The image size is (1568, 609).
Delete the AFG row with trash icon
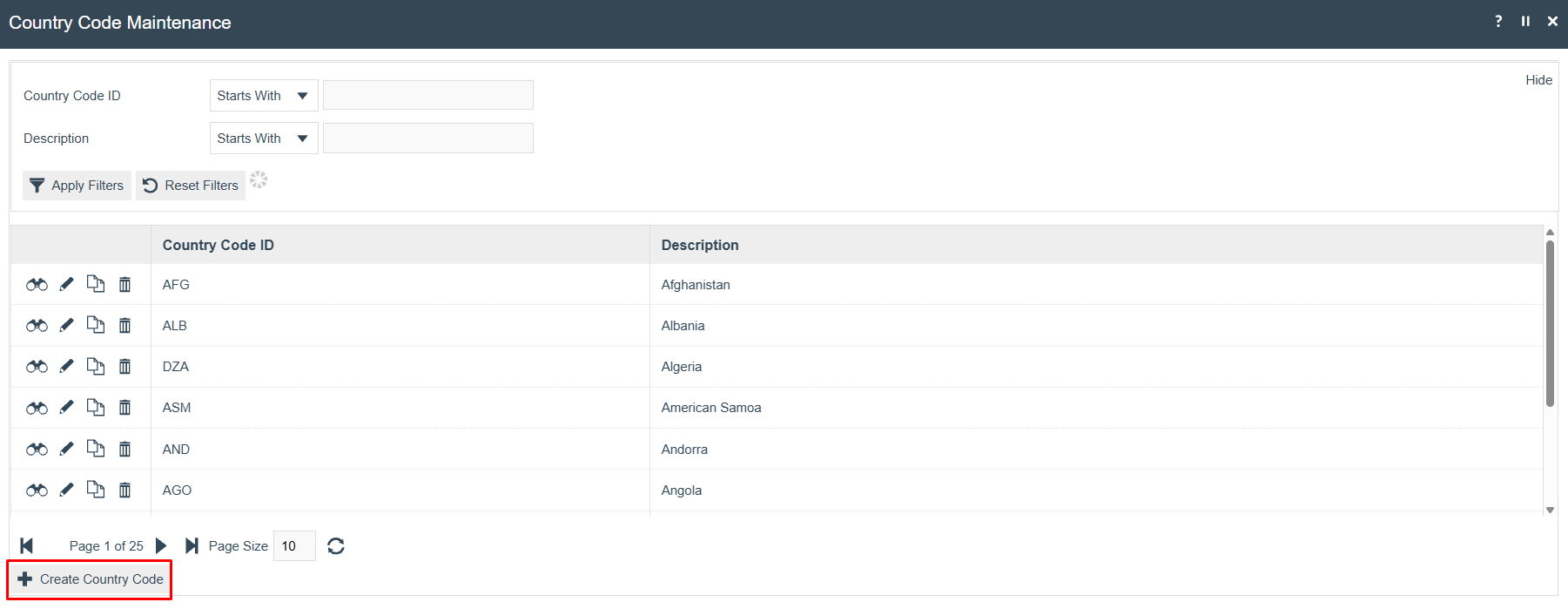click(x=124, y=284)
